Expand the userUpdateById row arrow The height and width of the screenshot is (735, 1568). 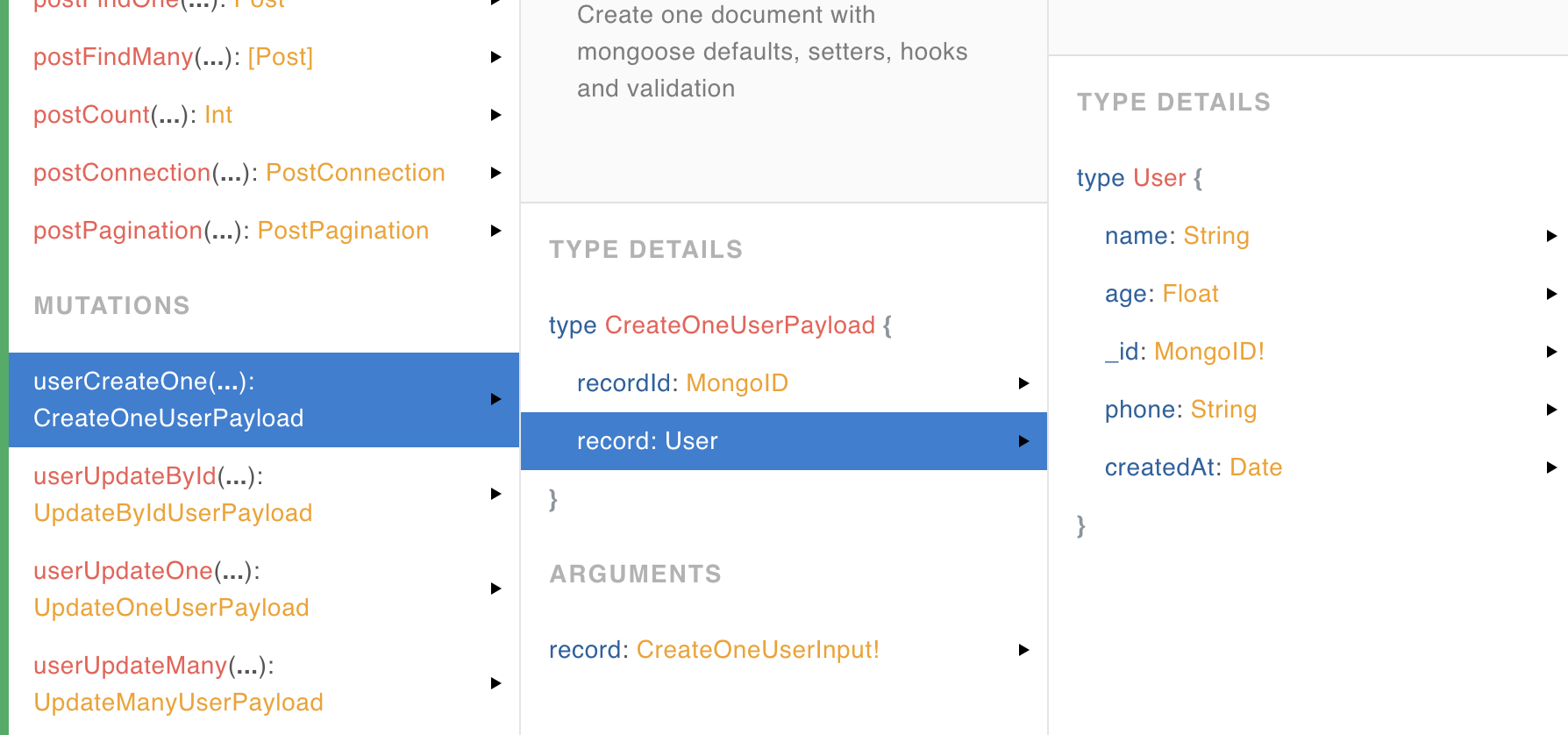(496, 494)
